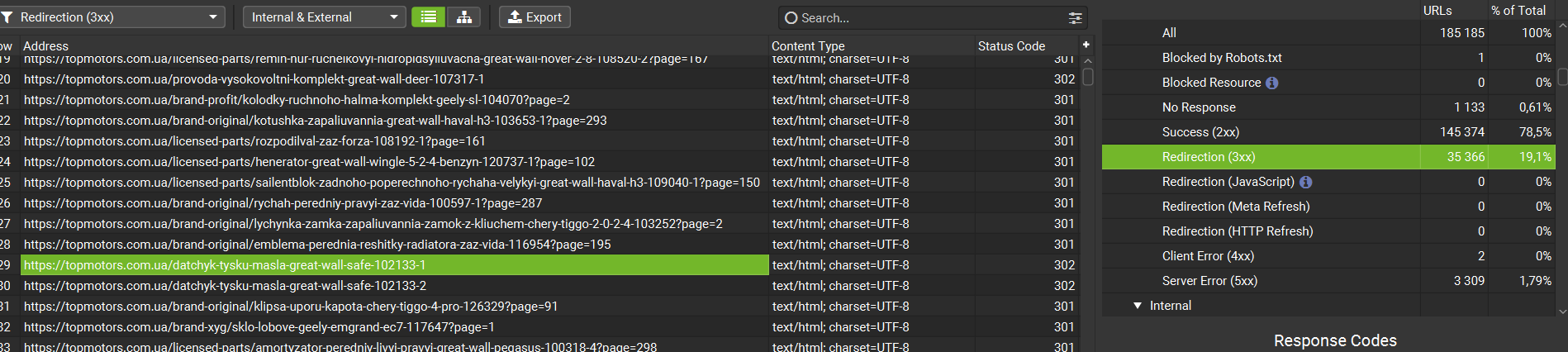Open the datchyk-tysku-masla-great-wall-safe-102133-2 URL row
1568x352 pixels.
[225, 286]
